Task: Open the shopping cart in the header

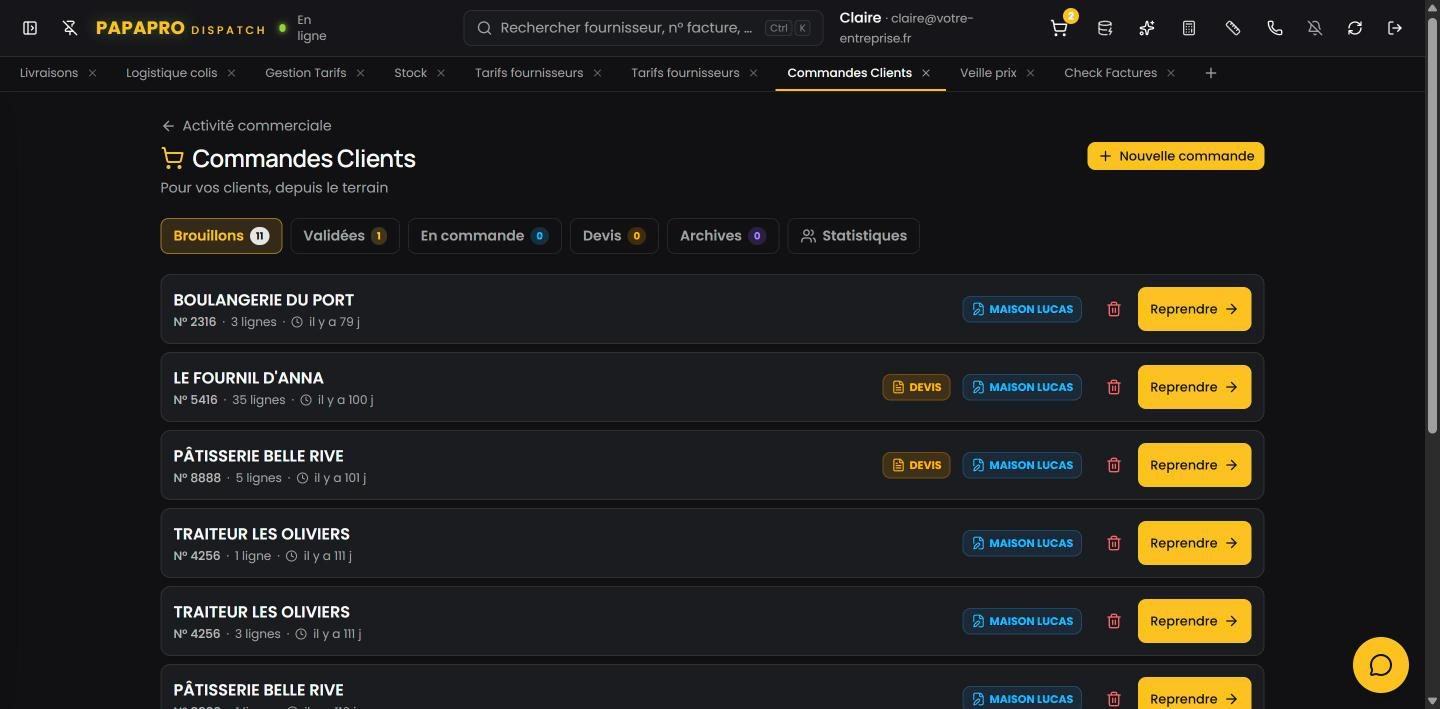Action: tap(1059, 28)
